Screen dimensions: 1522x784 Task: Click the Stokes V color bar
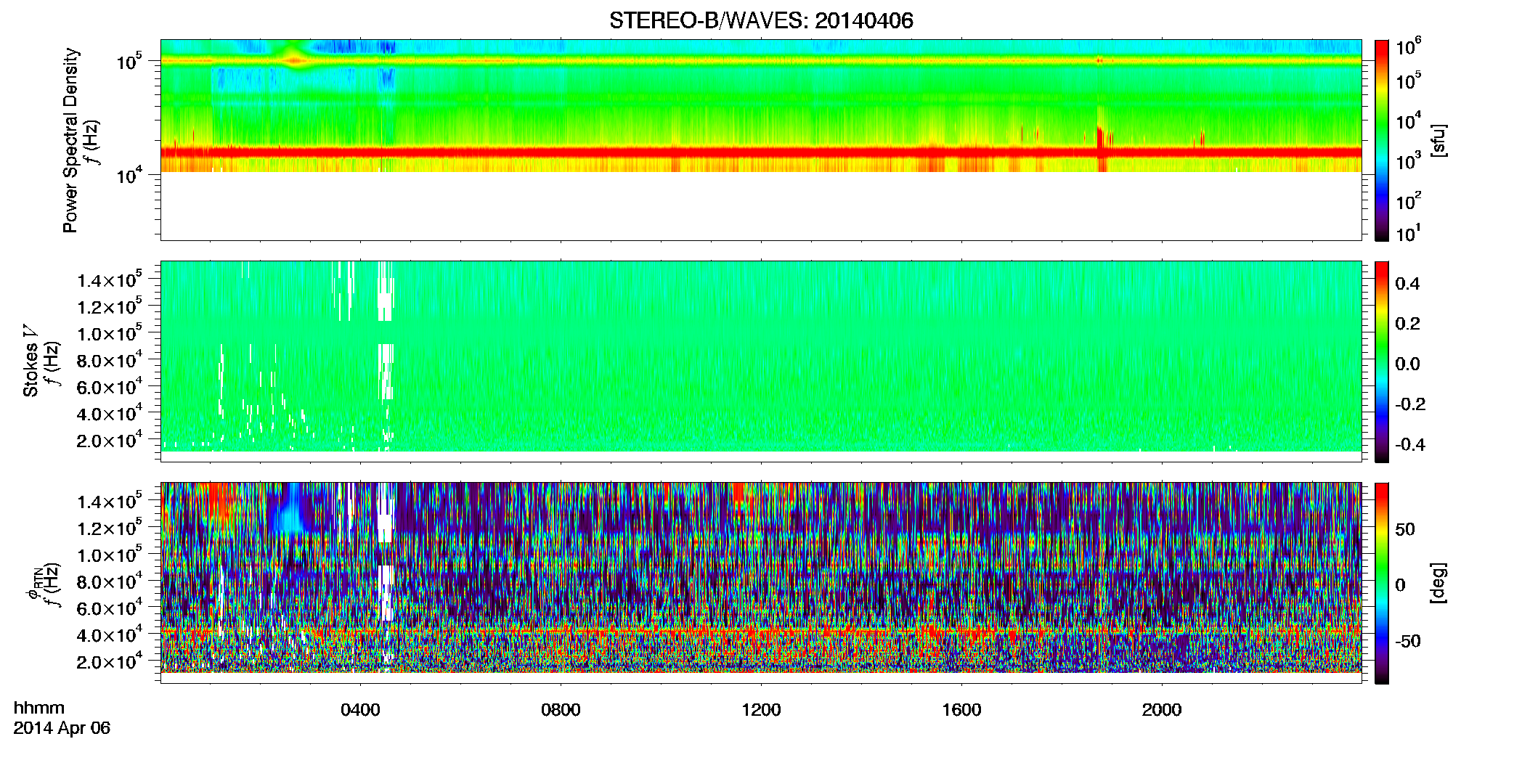pos(1382,362)
